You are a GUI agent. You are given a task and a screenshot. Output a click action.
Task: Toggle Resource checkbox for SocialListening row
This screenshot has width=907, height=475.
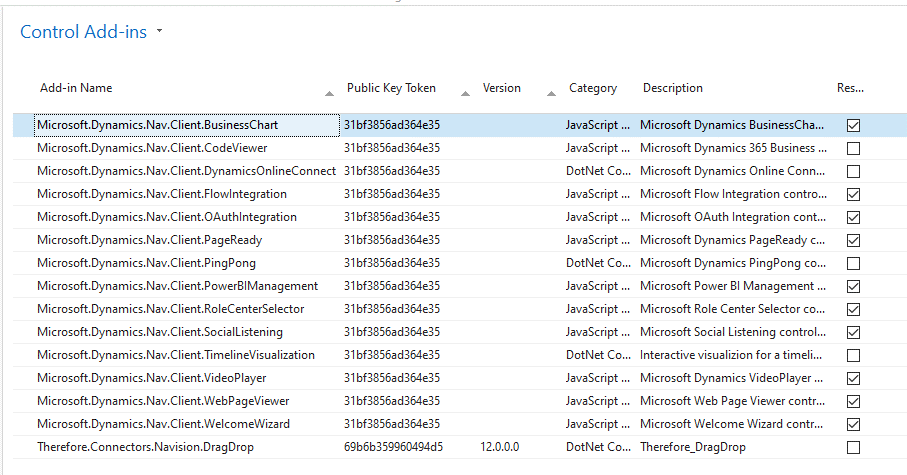tap(853, 333)
